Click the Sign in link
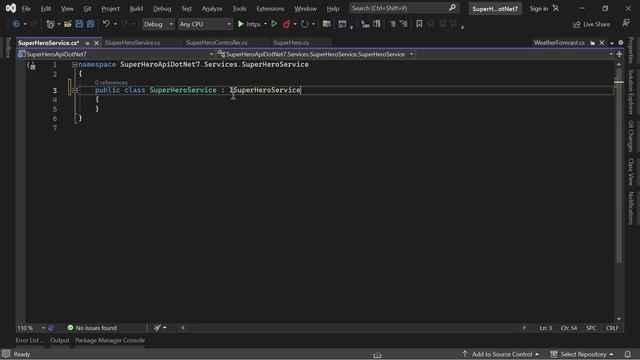Image resolution: width=640 pixels, height=360 pixels. [x=538, y=8]
